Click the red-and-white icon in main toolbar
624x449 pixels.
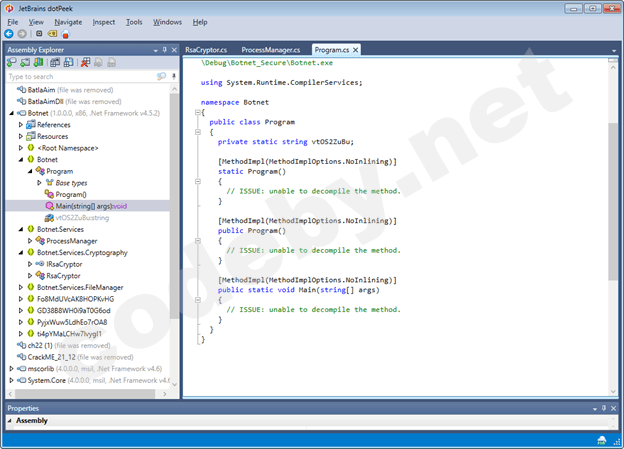point(65,33)
